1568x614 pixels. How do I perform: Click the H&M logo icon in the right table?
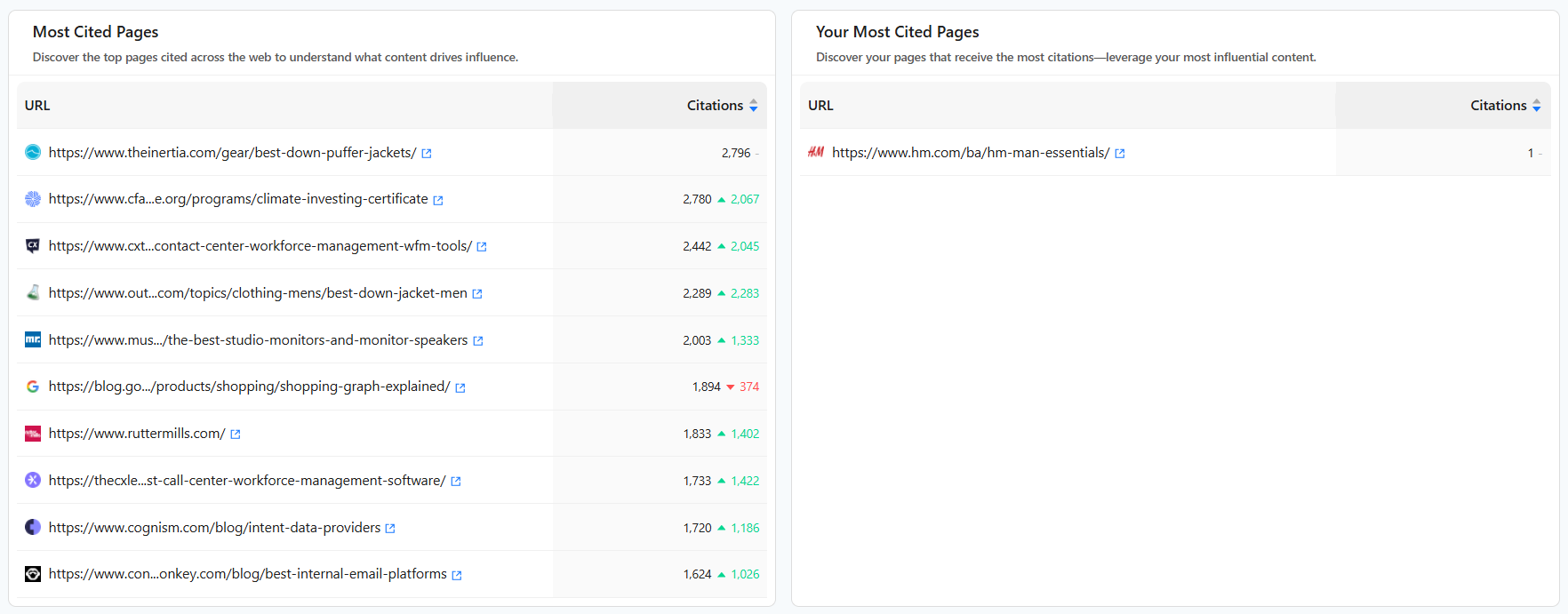click(816, 152)
